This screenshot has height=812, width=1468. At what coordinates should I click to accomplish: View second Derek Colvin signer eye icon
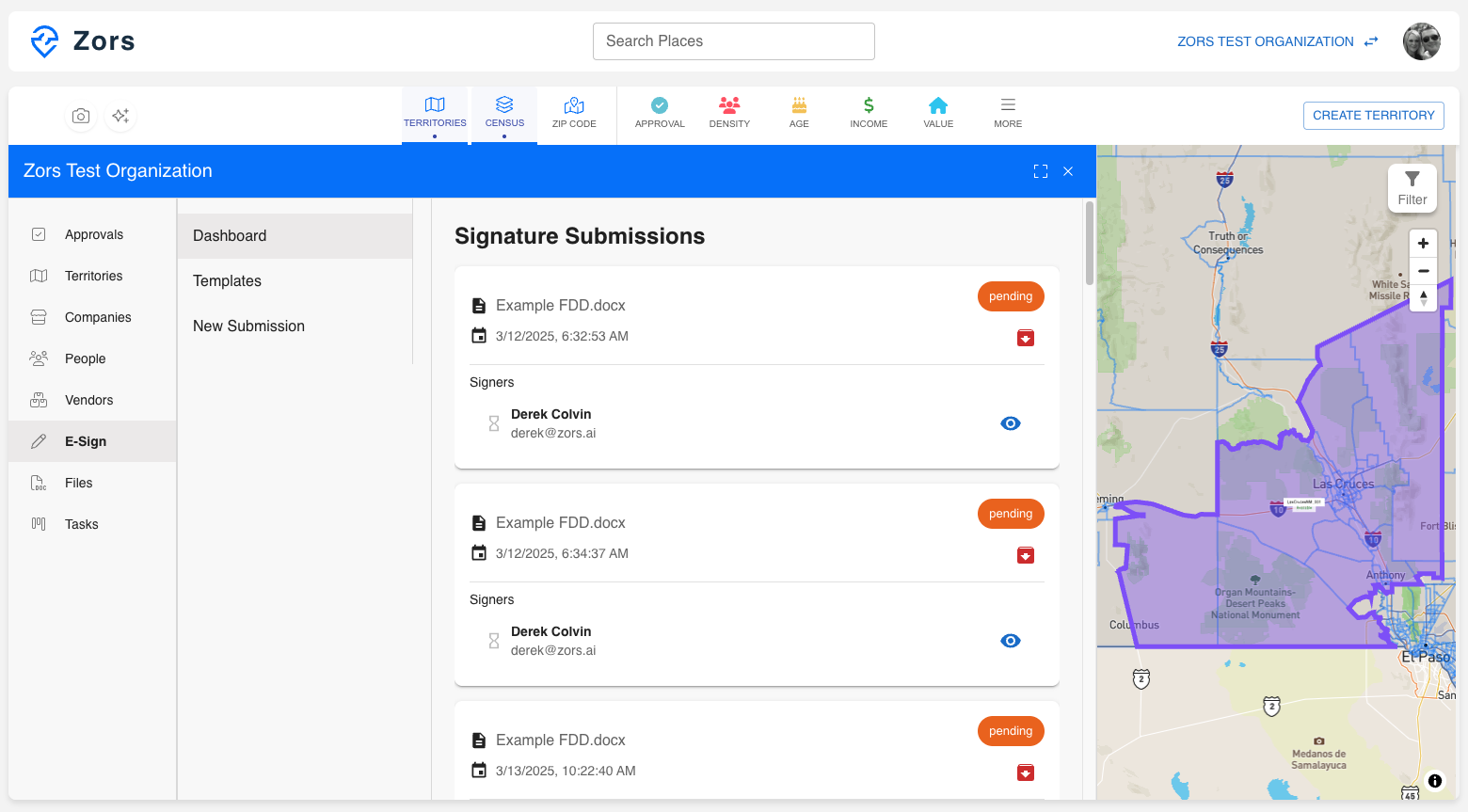pos(1011,641)
